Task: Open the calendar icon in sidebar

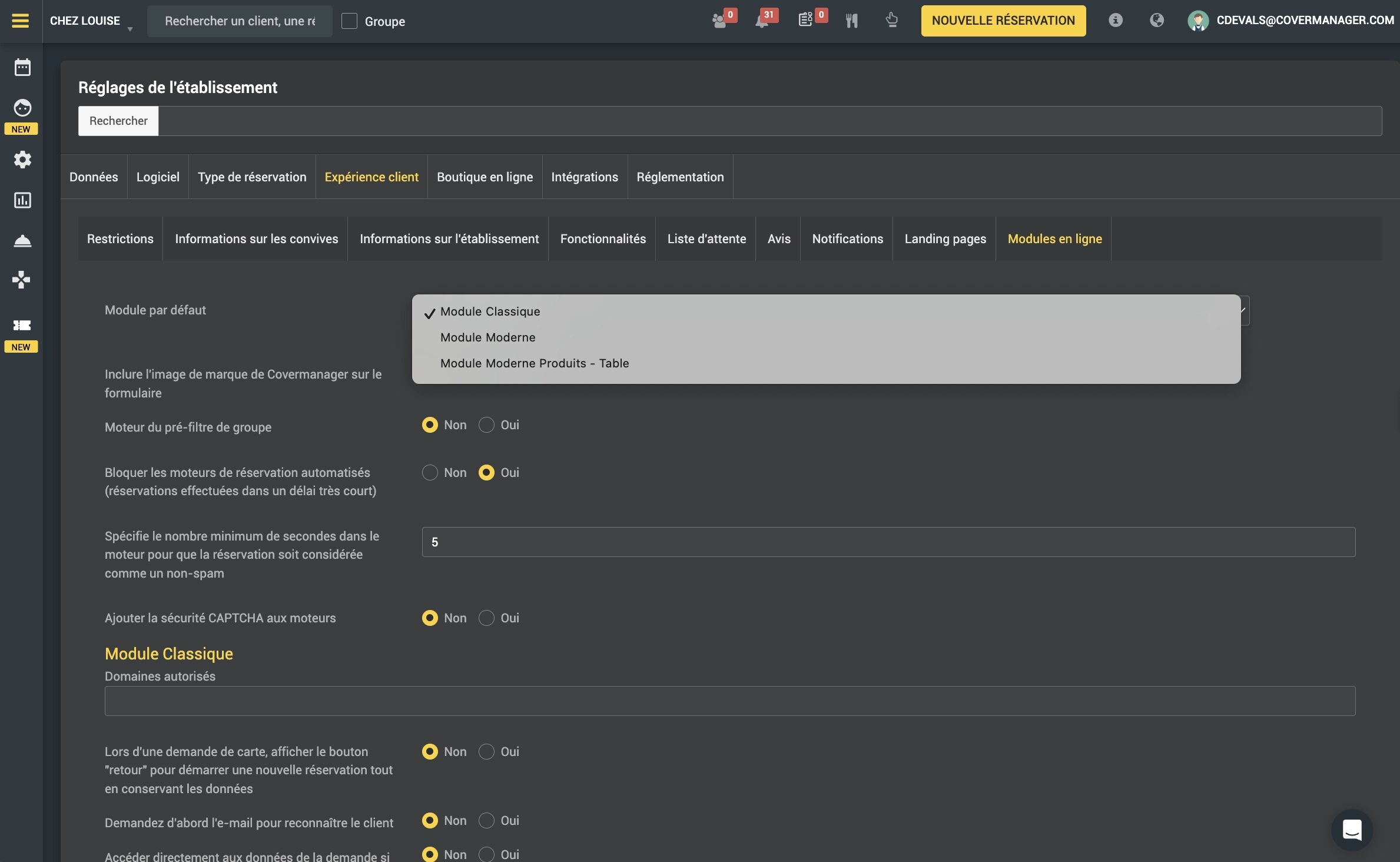Action: 22,67
